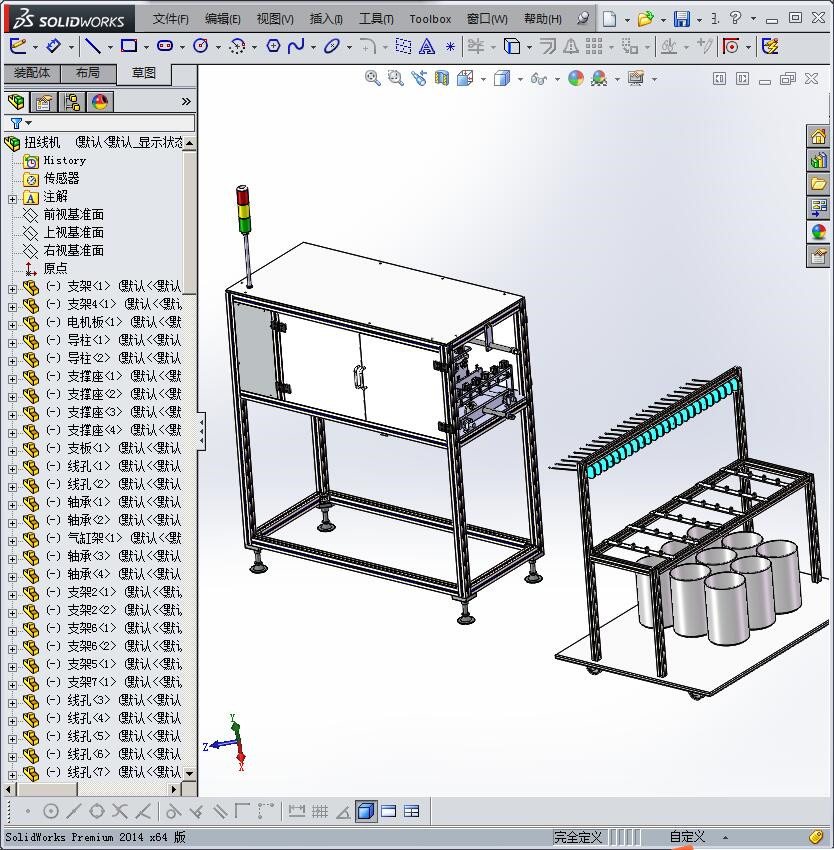Select the sketch Text tool
Image resolution: width=834 pixels, height=850 pixels.
[x=427, y=46]
